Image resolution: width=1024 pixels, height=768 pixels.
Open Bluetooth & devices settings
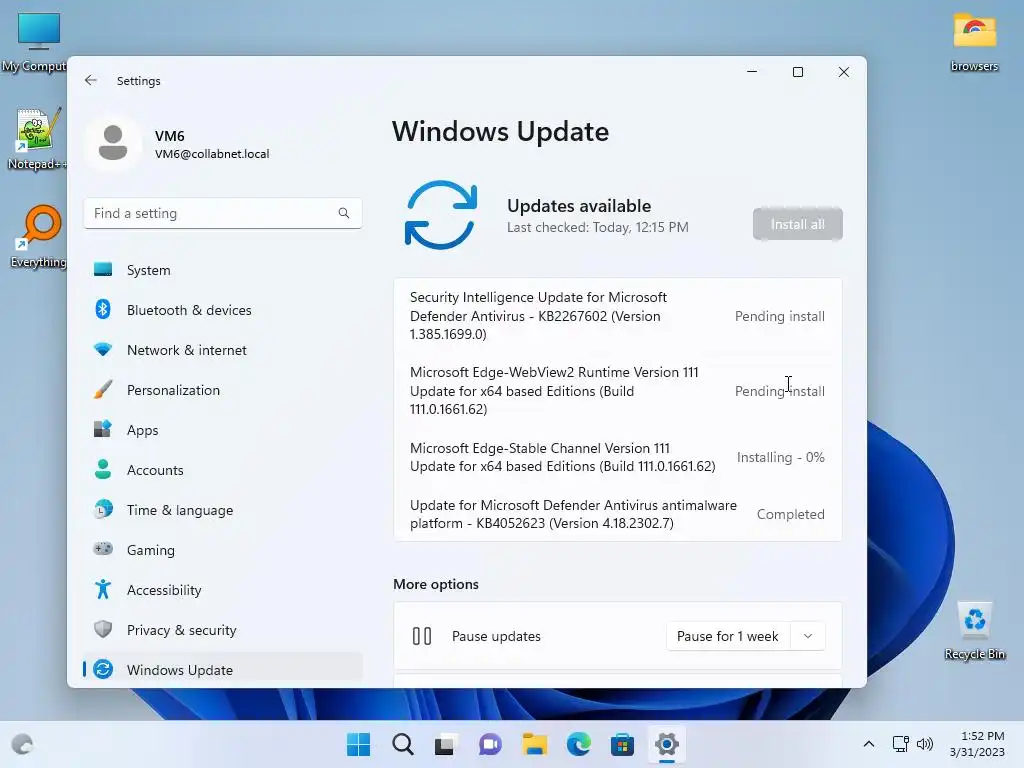[223, 310]
